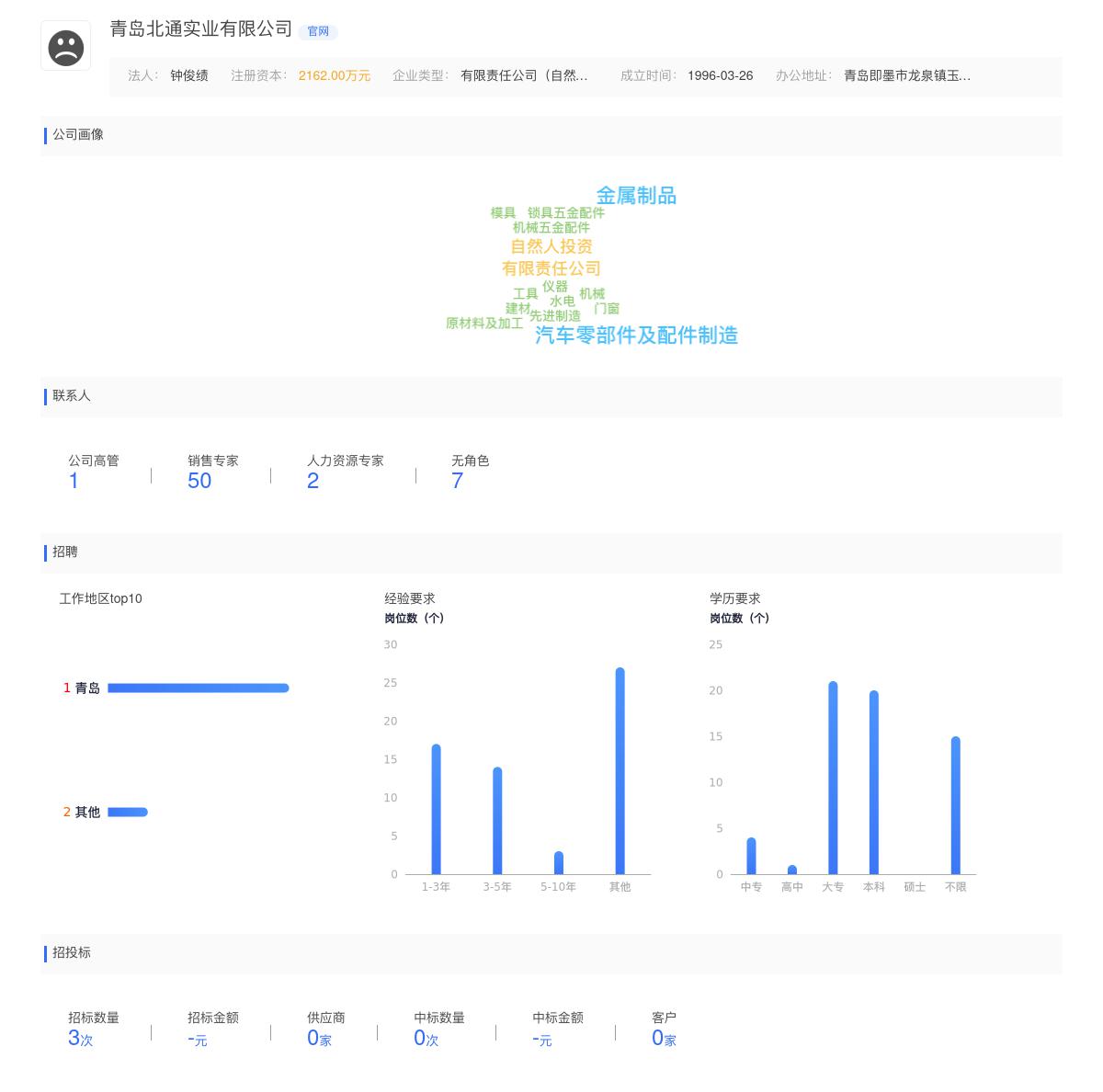Click the 汽车零部件及配件制造 tag
This screenshot has height=1092, width=1103.
637,336
